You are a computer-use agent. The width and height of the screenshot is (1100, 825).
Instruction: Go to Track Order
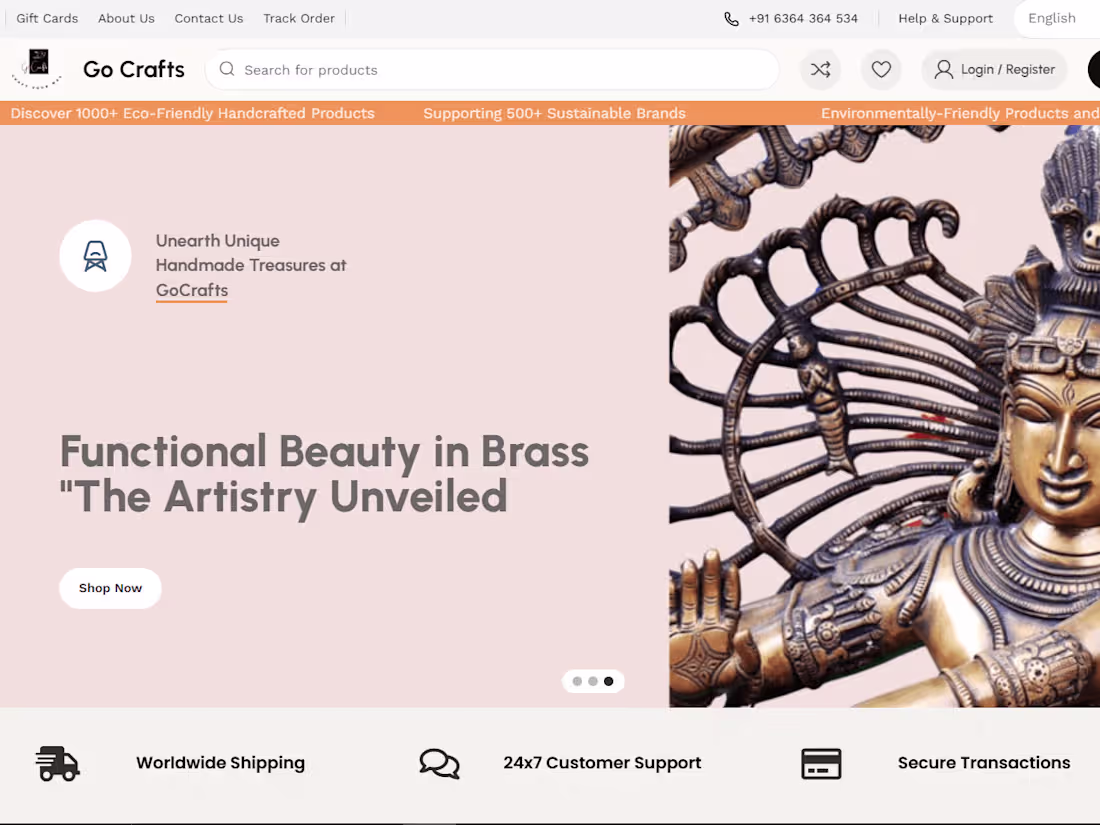point(298,18)
